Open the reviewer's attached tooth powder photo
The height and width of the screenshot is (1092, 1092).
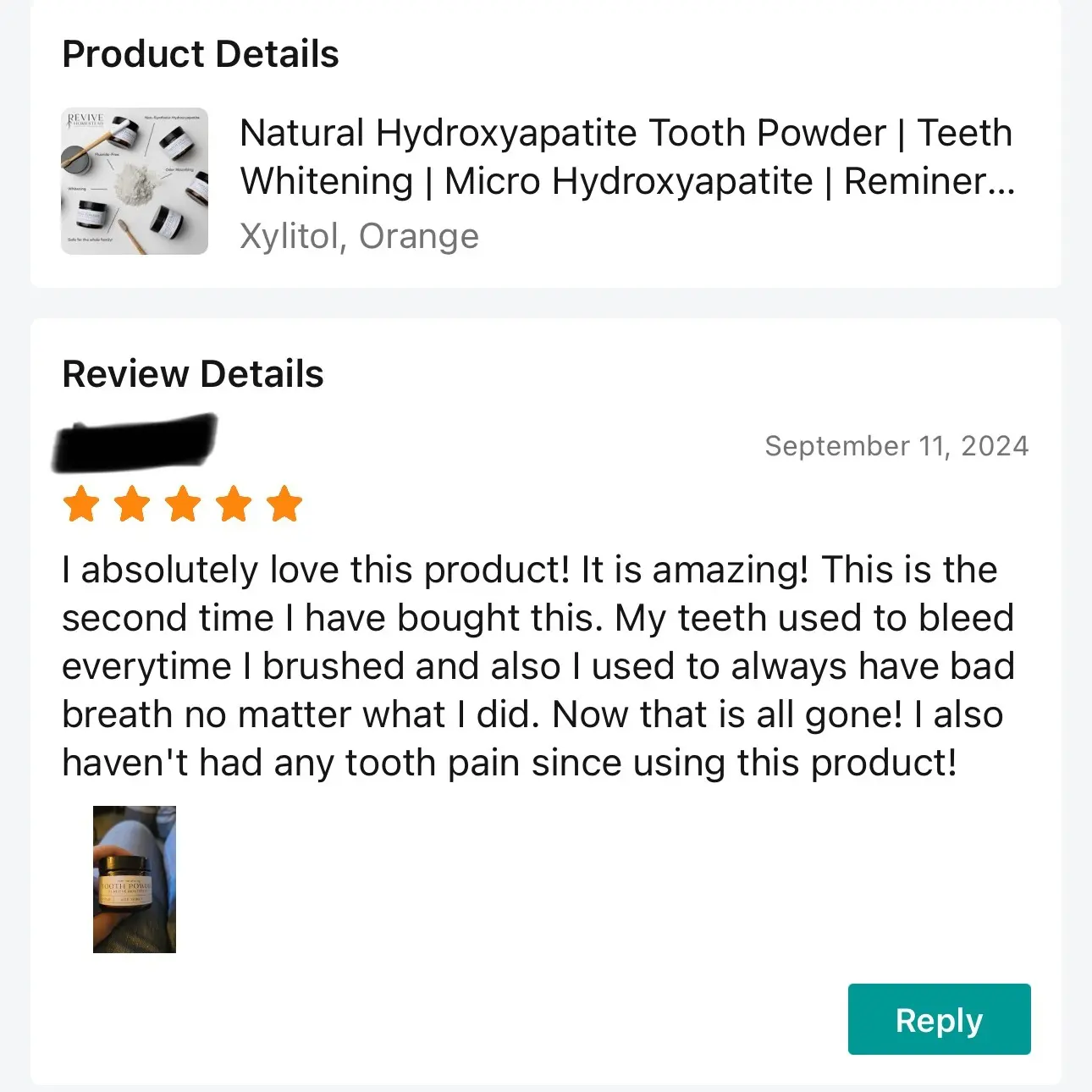click(x=135, y=880)
